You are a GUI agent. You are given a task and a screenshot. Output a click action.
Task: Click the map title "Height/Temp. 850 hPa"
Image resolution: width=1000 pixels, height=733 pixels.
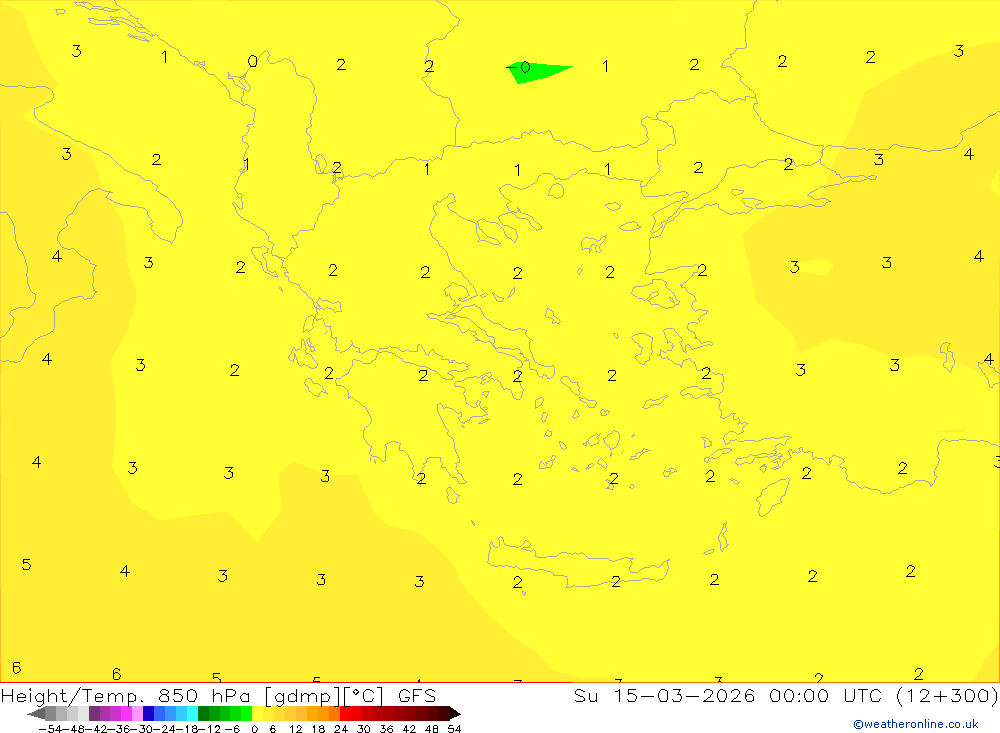tap(128, 695)
